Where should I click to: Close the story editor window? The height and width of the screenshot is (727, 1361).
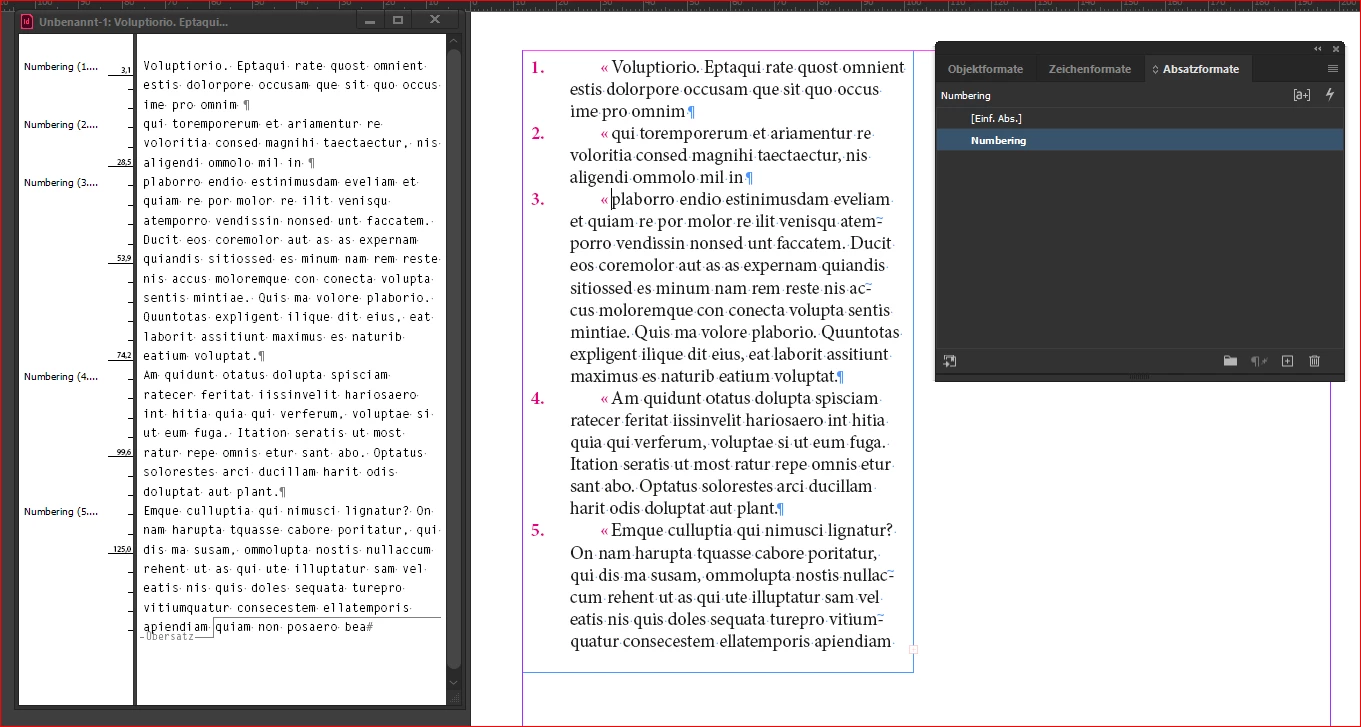coord(434,20)
